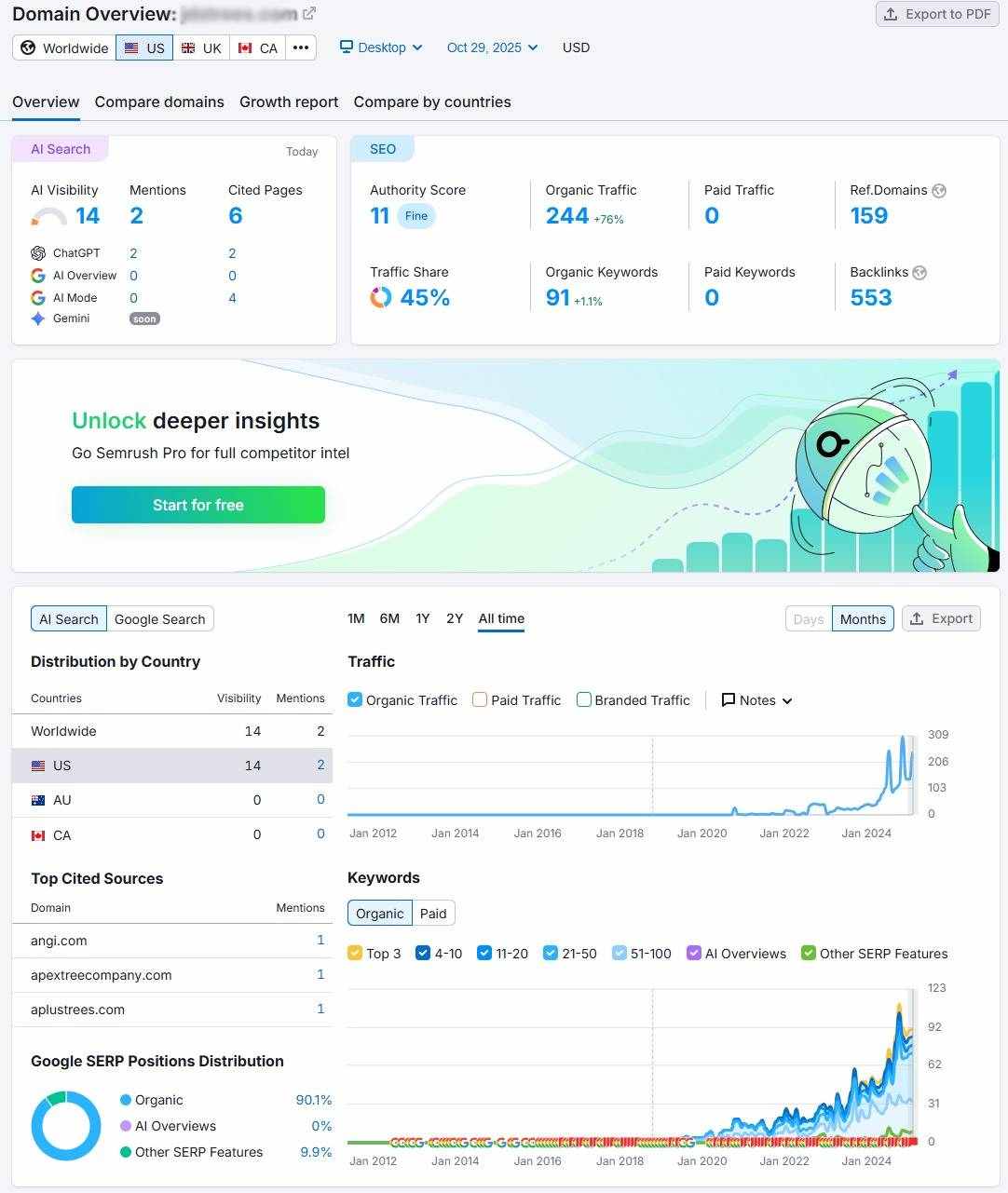Viewport: 1008px width, 1193px height.
Task: Click the US flag in the Distribution table
Action: [38, 766]
